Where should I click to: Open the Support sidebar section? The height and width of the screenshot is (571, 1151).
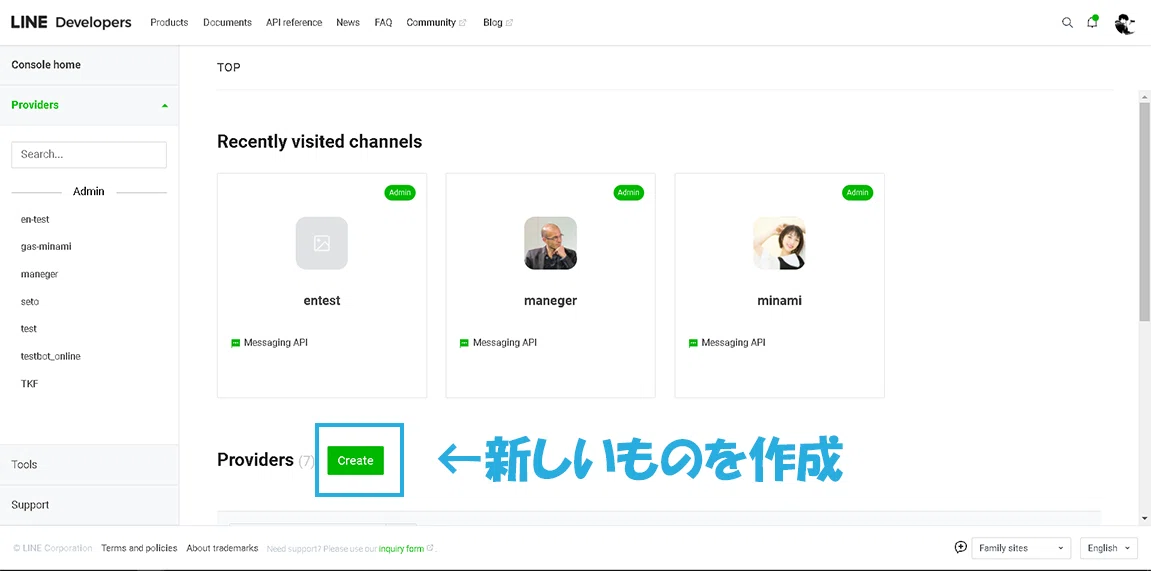coord(90,505)
